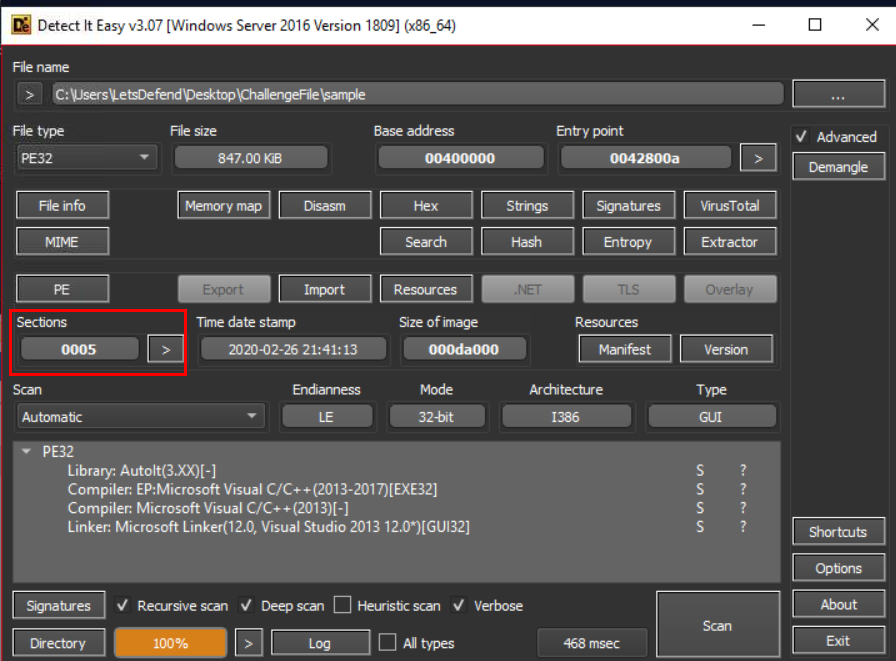
Task: Open the Import table
Action: [324, 290]
